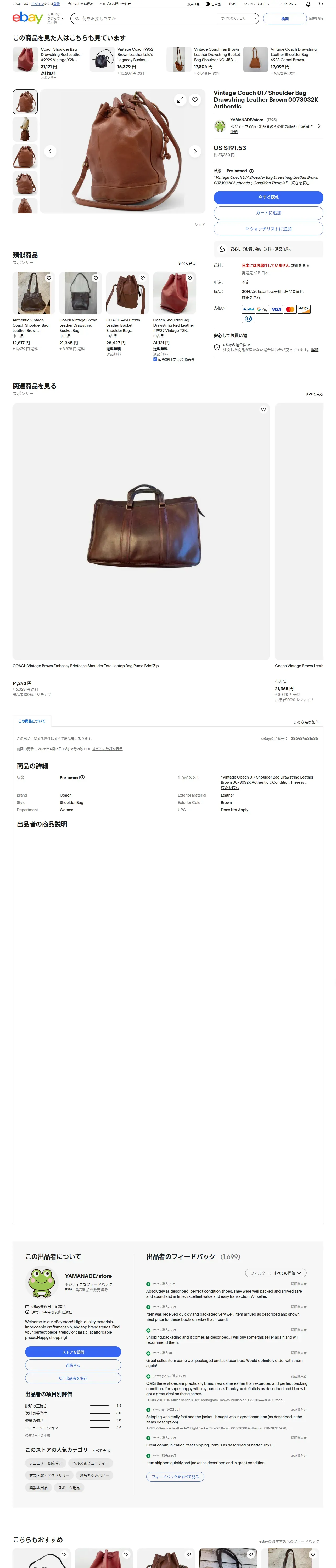Select この商品について tab
Viewport: 336px width, 1568px height.
click(32, 721)
